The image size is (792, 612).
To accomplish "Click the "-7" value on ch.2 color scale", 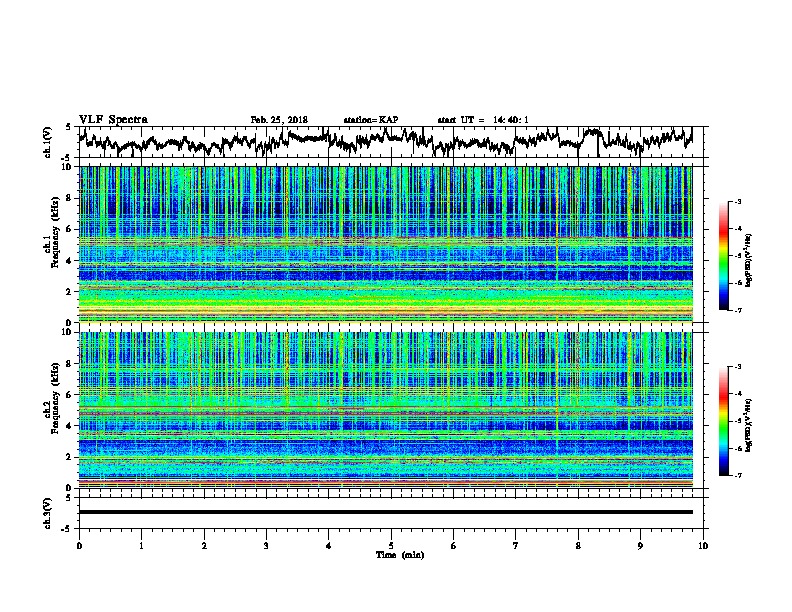I will click(737, 475).
